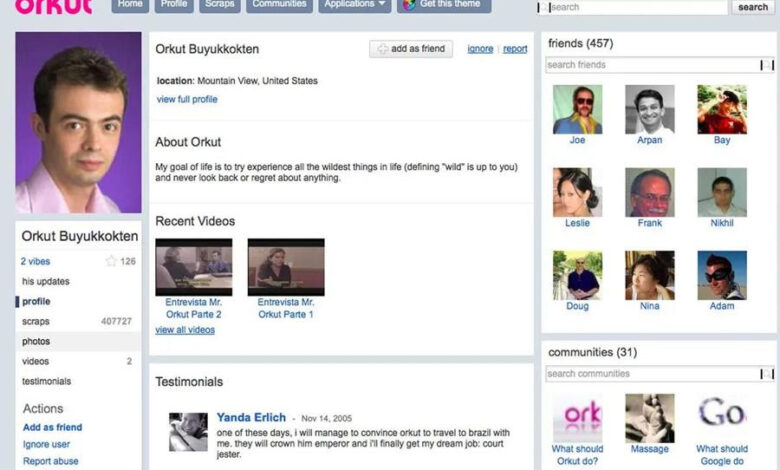
Task: Open friend Arpan's avatar
Action: click(650, 109)
